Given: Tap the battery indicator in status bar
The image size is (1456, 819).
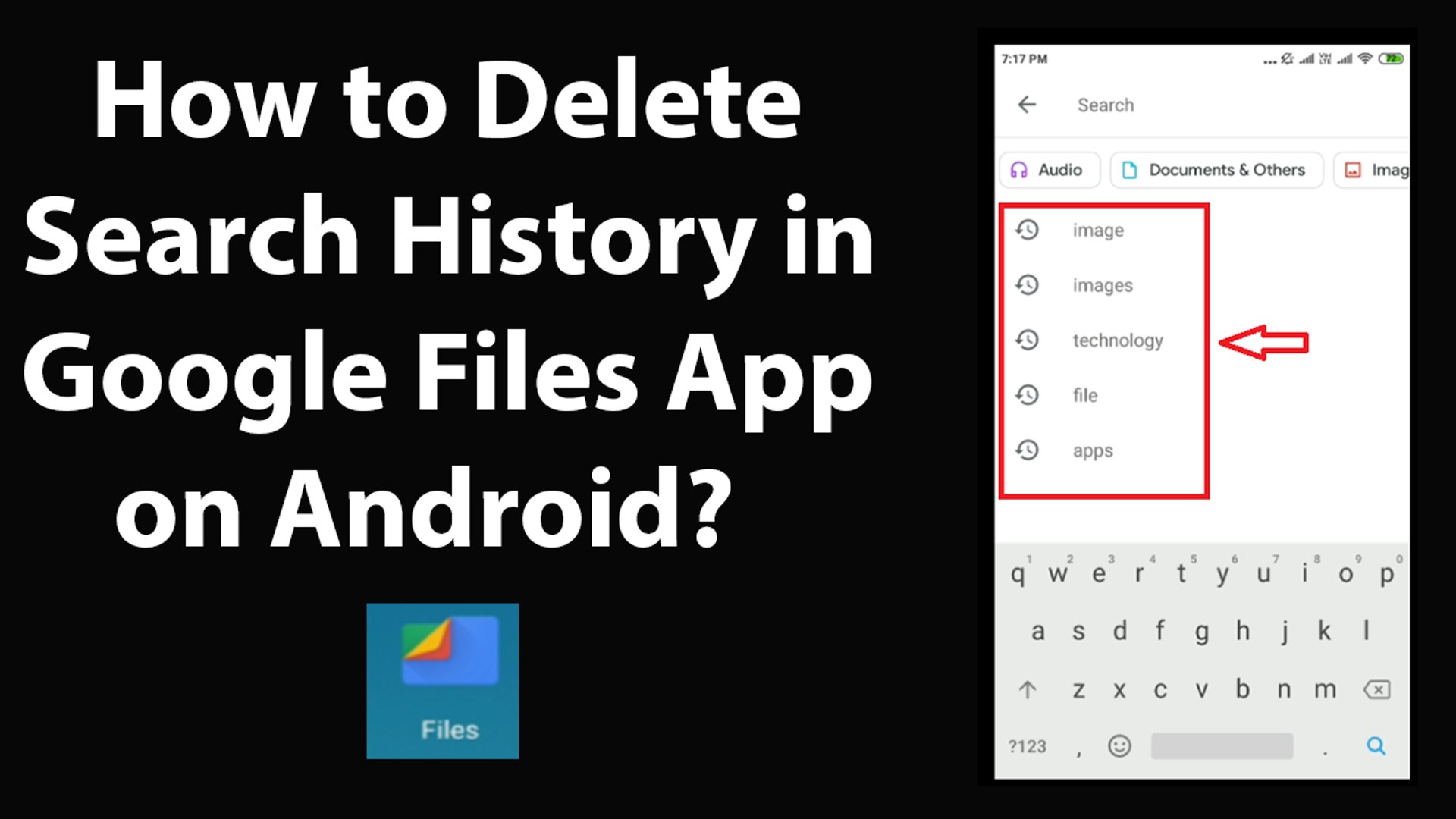Looking at the screenshot, I should 1391,58.
